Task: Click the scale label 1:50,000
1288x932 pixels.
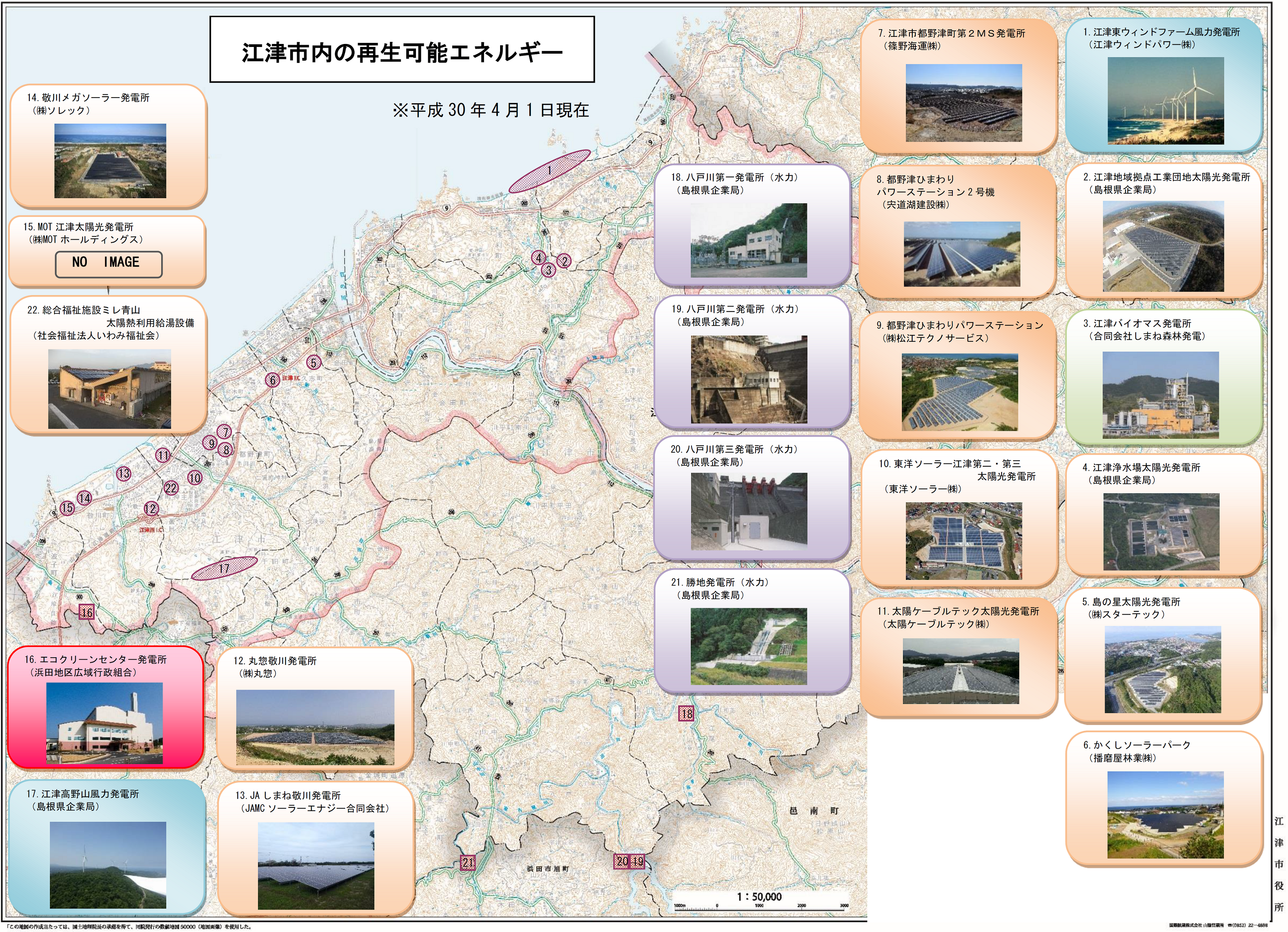Action: (759, 897)
